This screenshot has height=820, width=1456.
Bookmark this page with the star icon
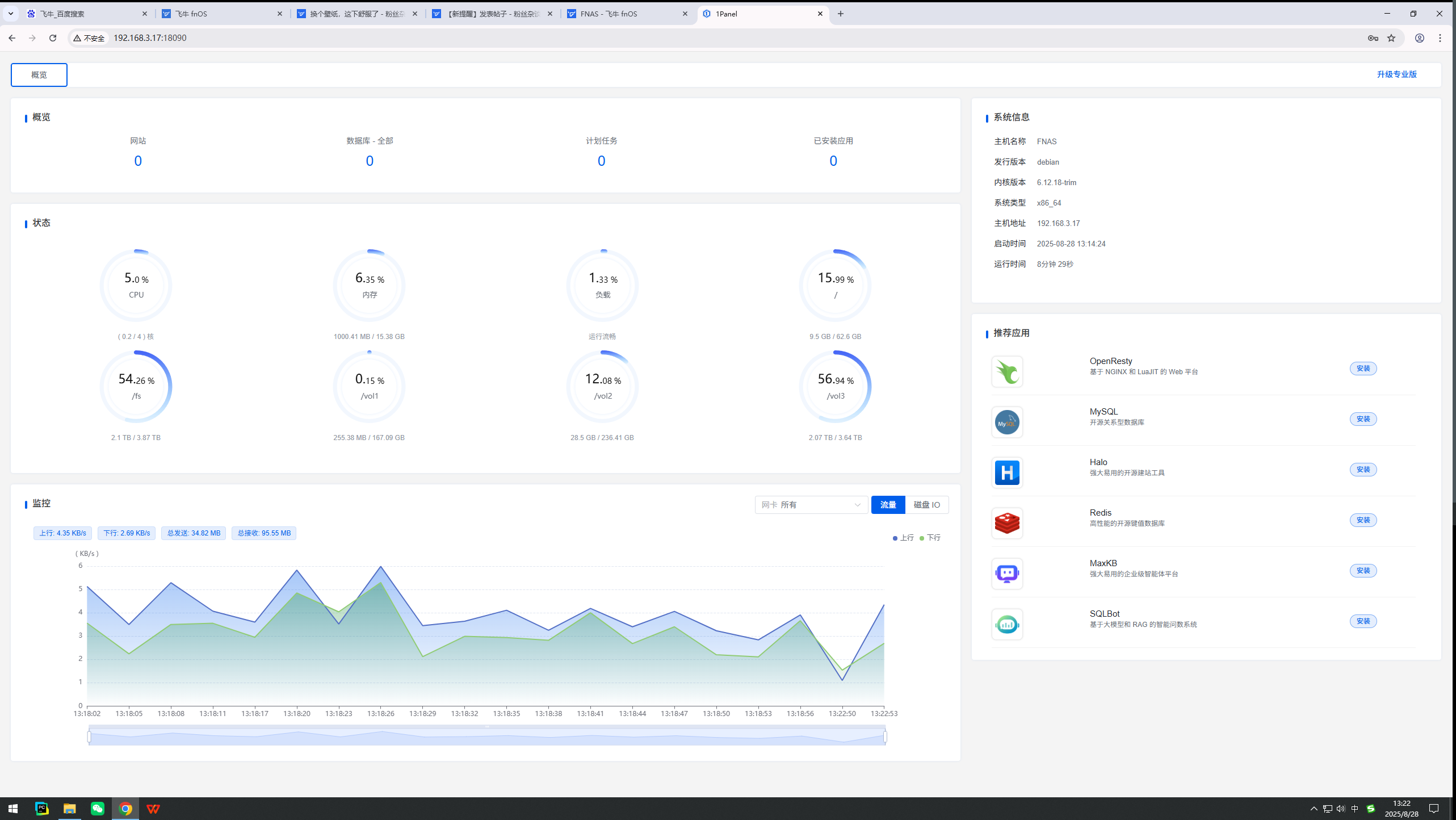(1391, 38)
